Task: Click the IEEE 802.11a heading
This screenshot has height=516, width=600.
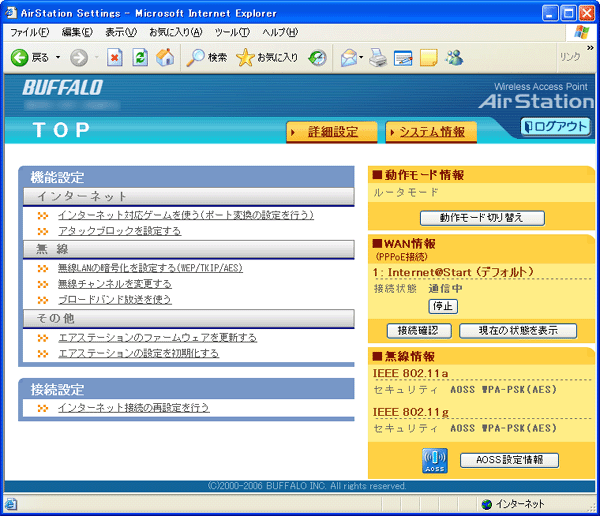Action: click(x=411, y=373)
